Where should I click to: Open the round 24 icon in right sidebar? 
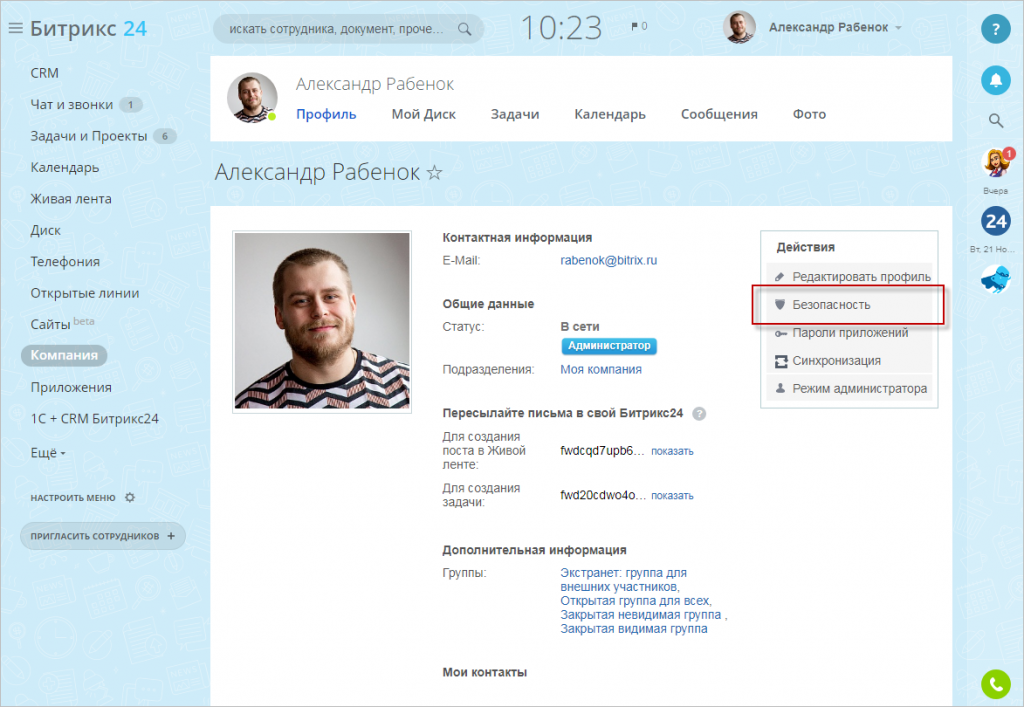(995, 221)
